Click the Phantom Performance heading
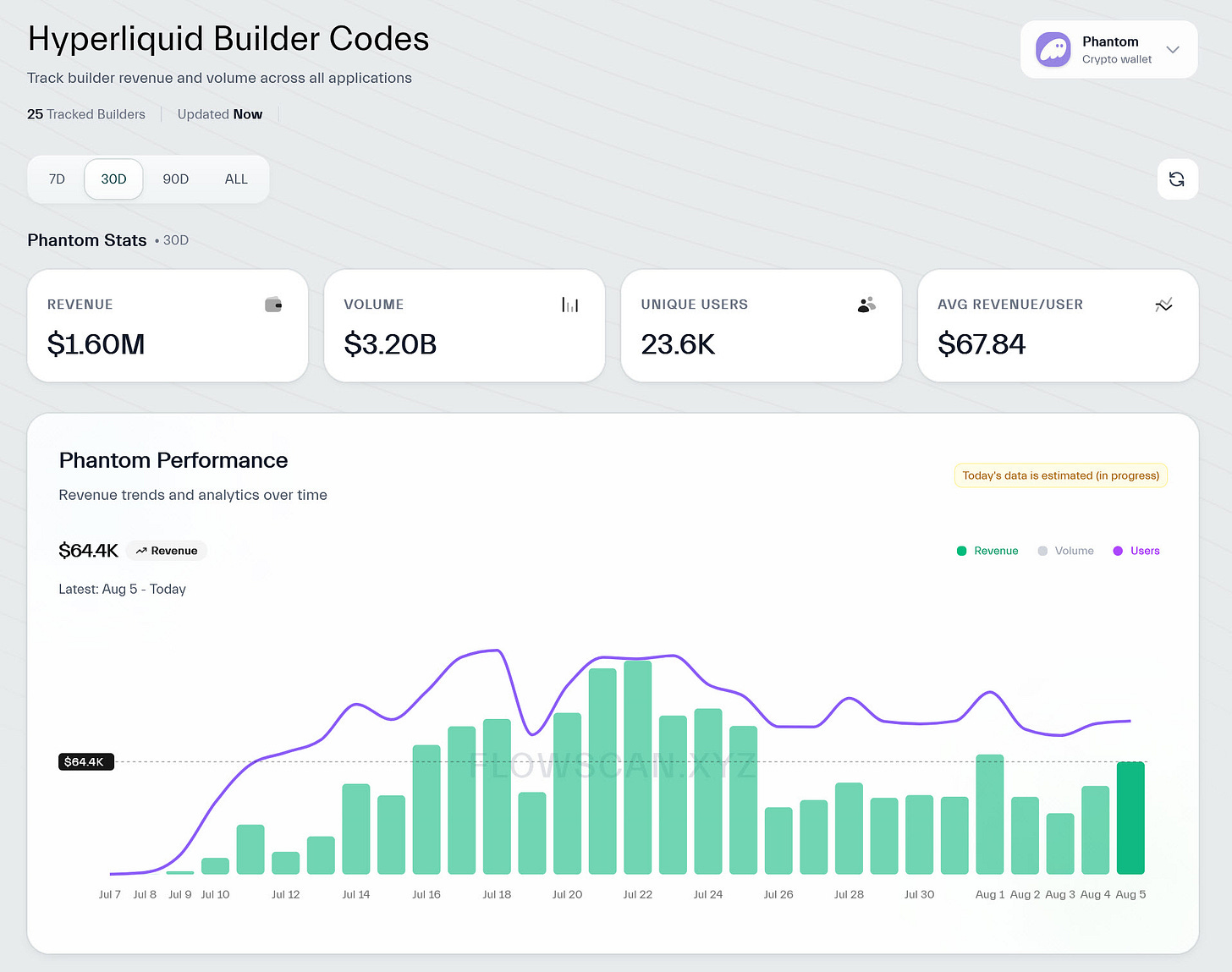The image size is (1232, 972). (x=173, y=460)
